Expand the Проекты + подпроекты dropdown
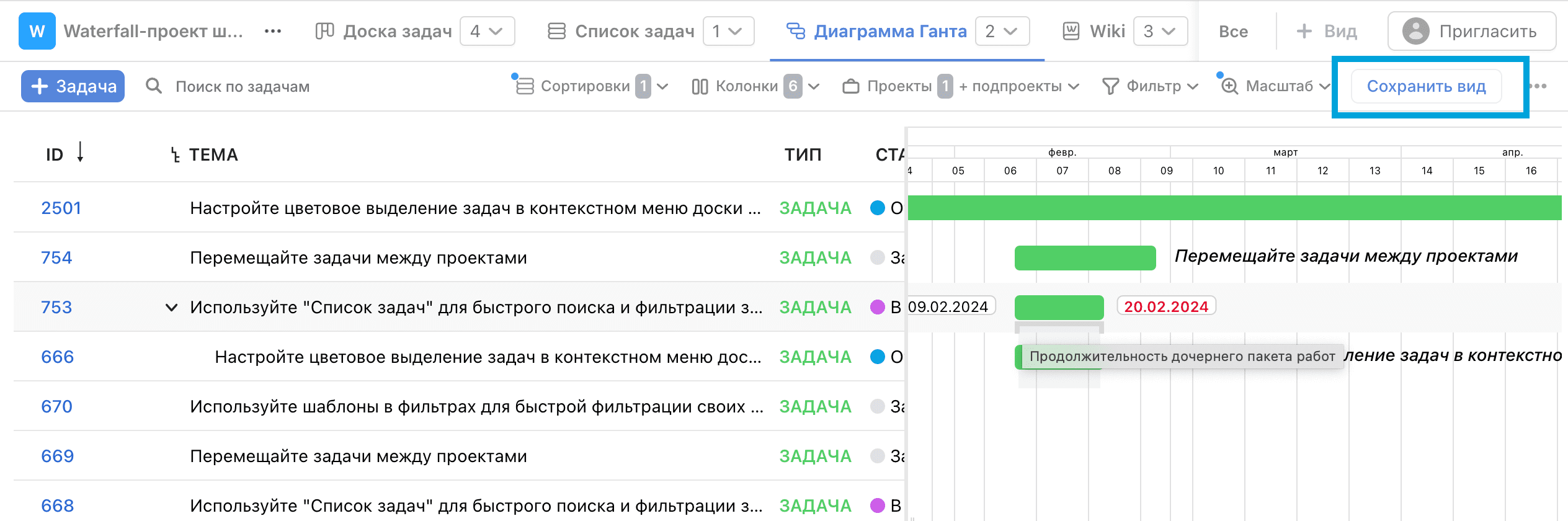 pos(1074,87)
